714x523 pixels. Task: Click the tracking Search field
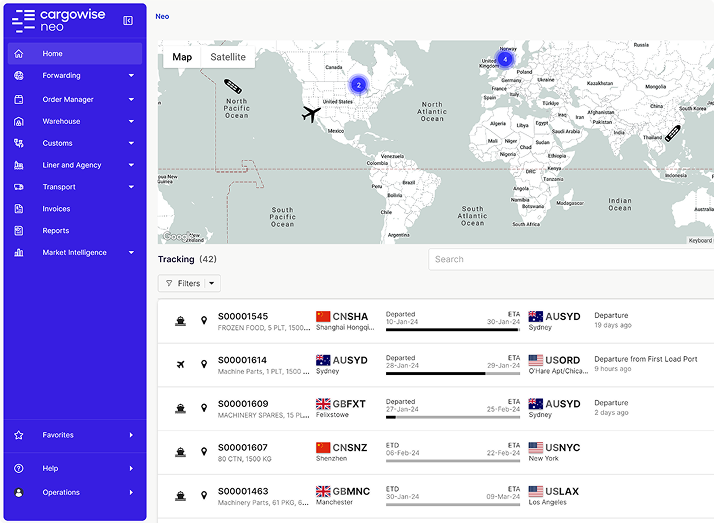pos(570,259)
